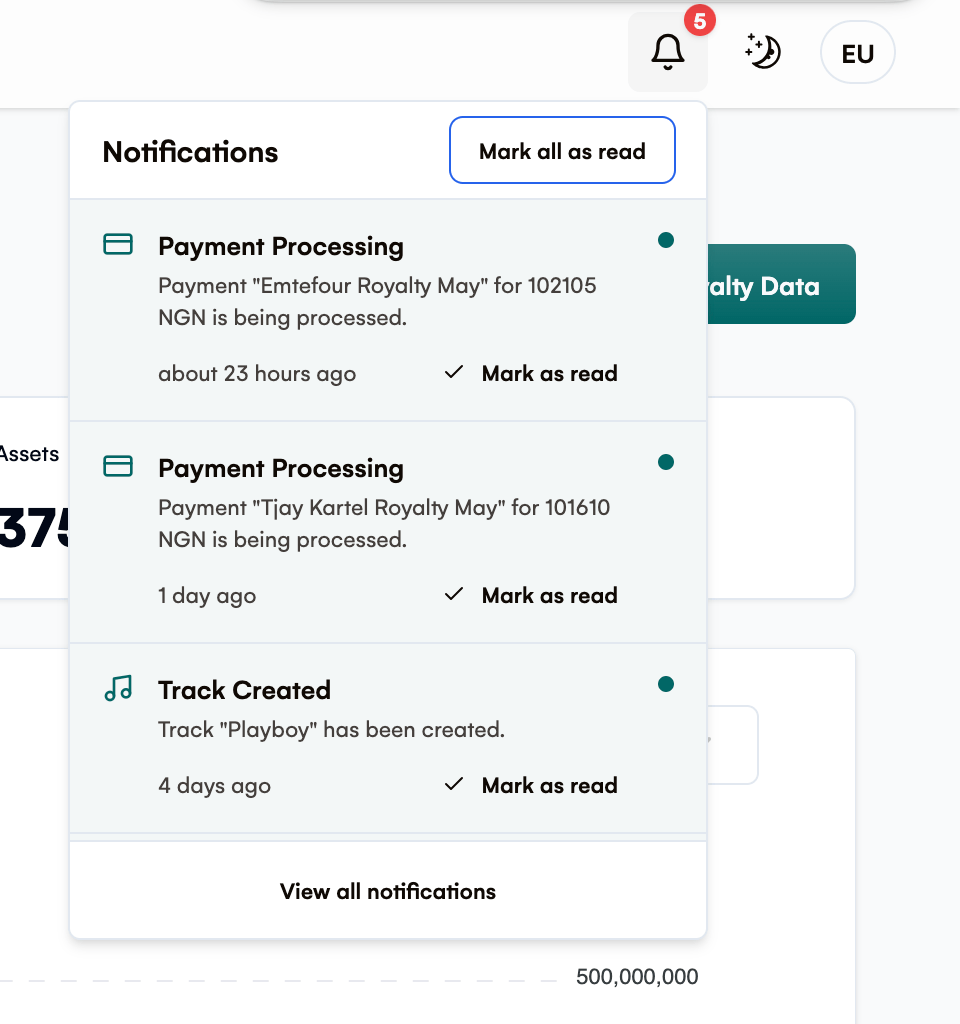Open the Track Created notification title
Viewport: 960px width, 1024px height.
244,690
